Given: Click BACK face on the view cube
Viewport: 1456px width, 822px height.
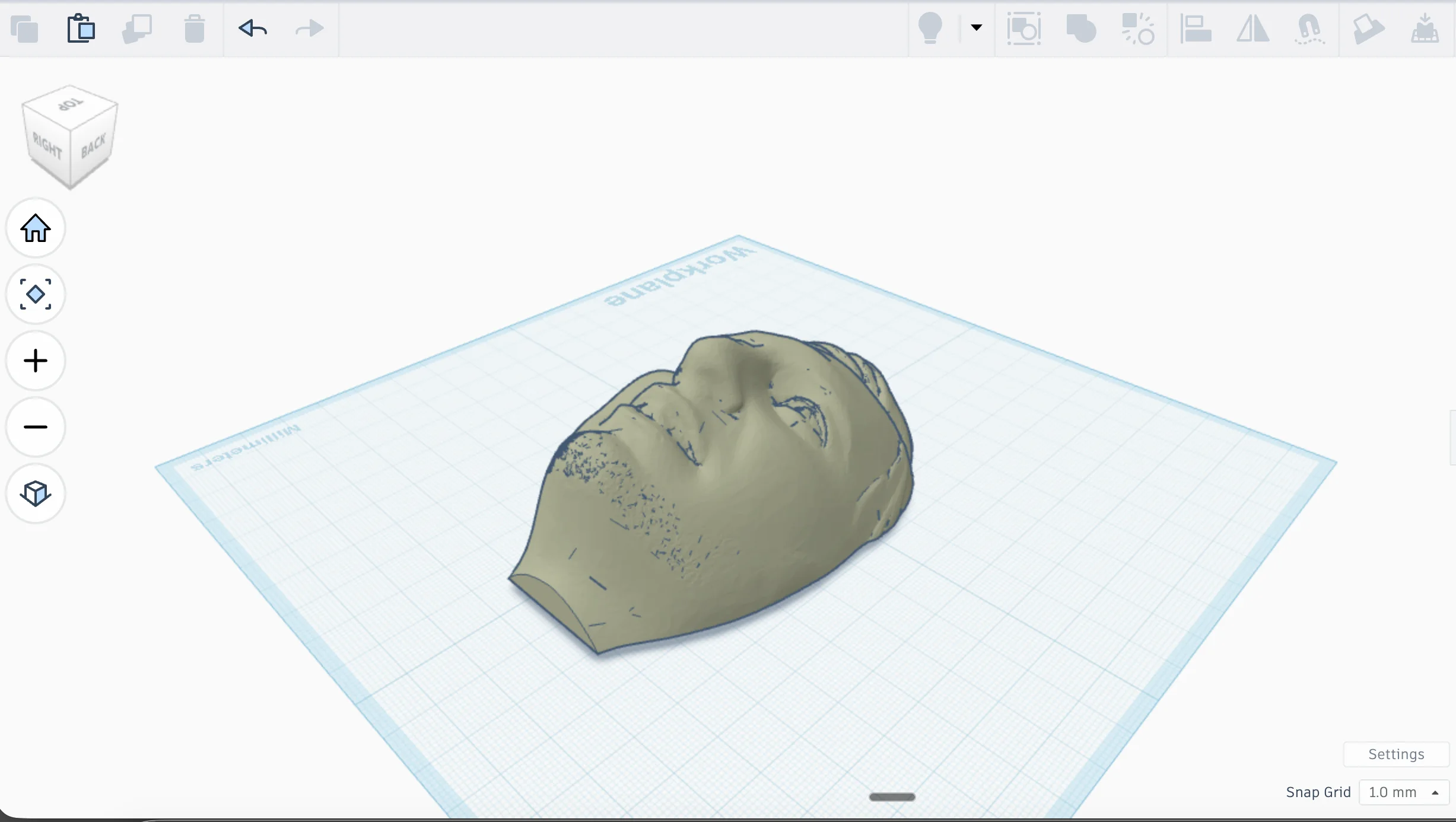Looking at the screenshot, I should [94, 145].
